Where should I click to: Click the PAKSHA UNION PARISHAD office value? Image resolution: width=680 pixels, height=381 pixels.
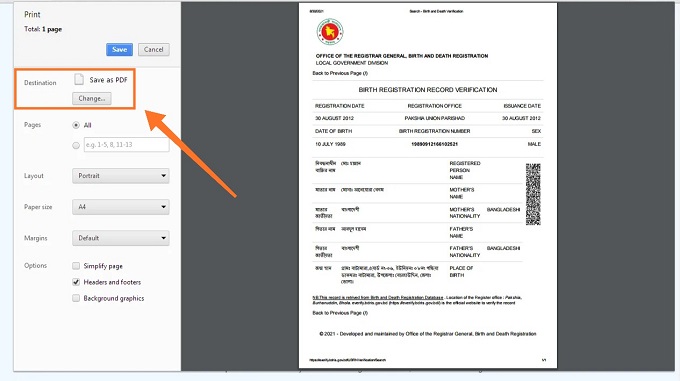[435, 118]
